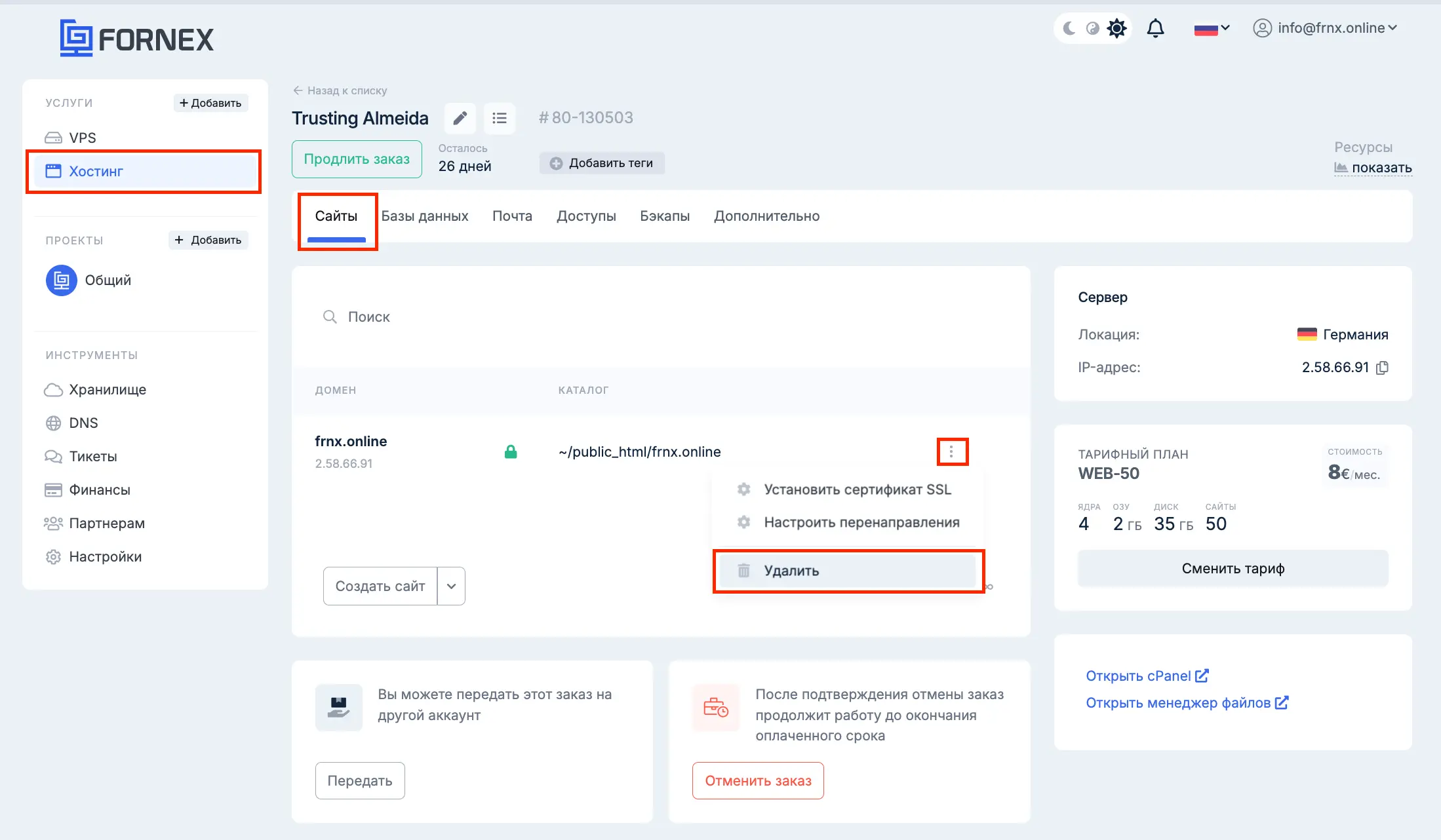The height and width of the screenshot is (840, 1441).
Task: Select the Сайты tab
Action: (336, 216)
